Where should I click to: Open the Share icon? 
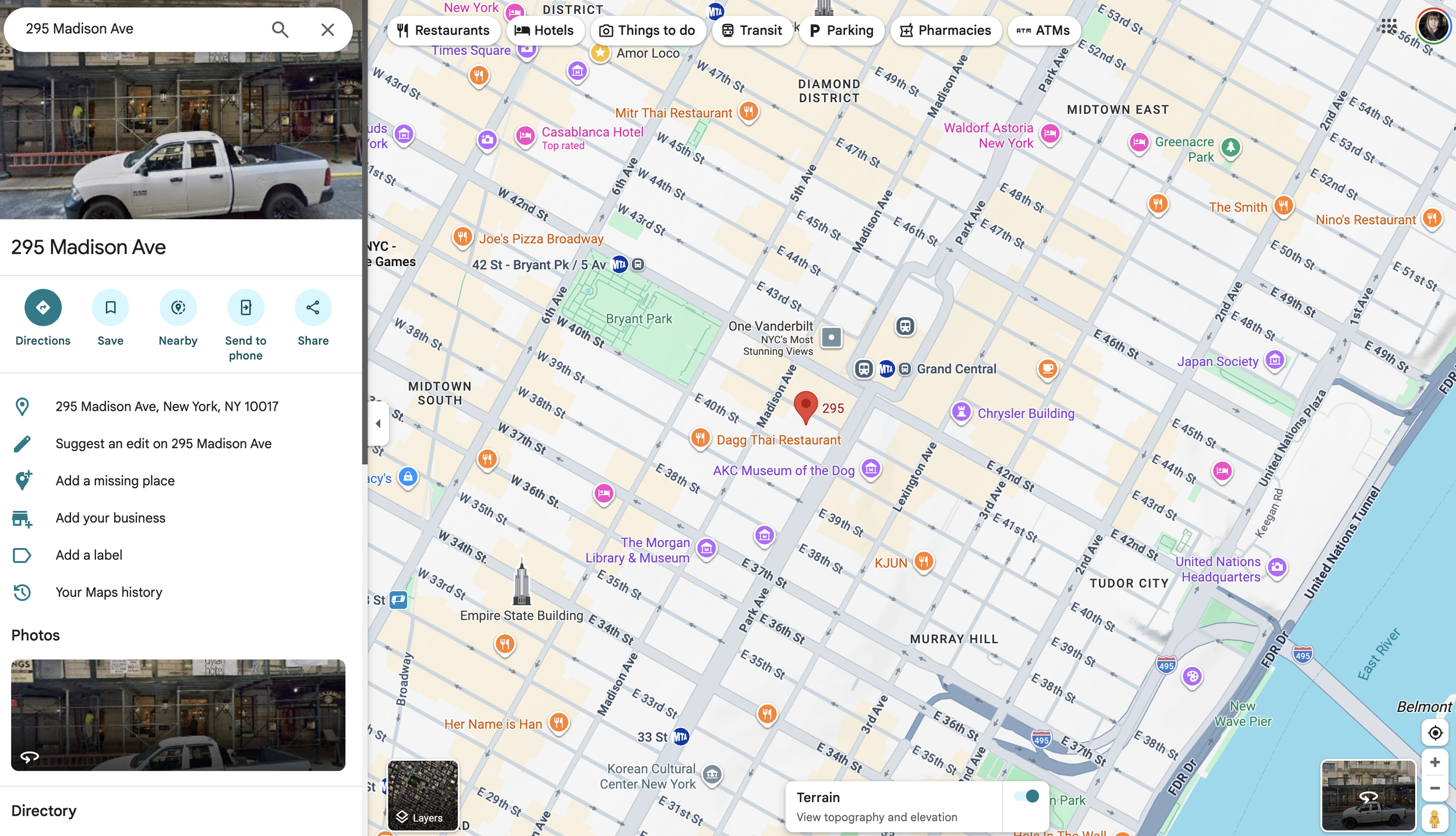(x=313, y=308)
